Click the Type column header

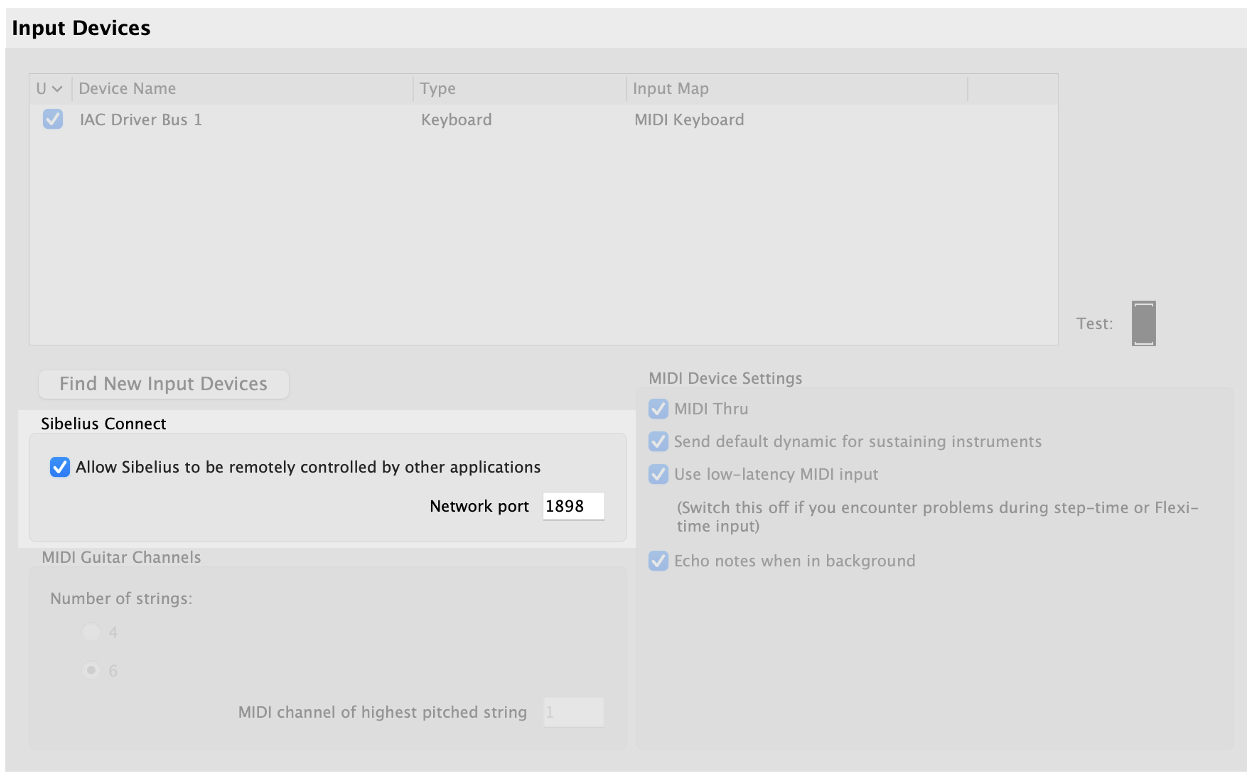[x=438, y=89]
